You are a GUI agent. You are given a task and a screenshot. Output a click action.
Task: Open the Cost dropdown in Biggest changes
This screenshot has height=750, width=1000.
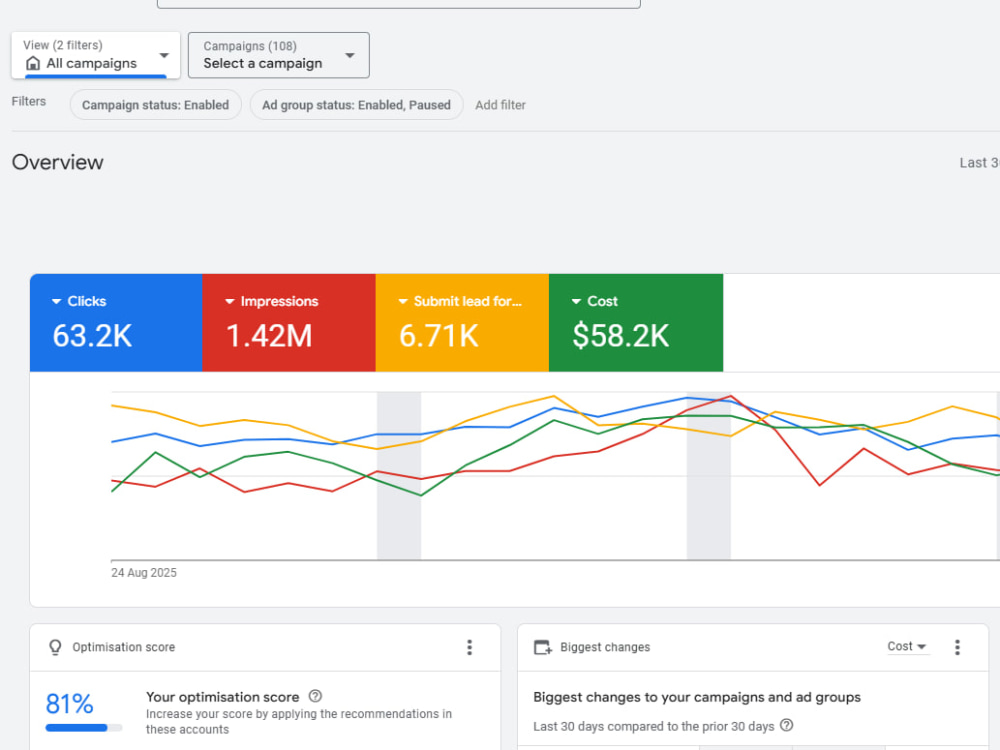coord(906,647)
